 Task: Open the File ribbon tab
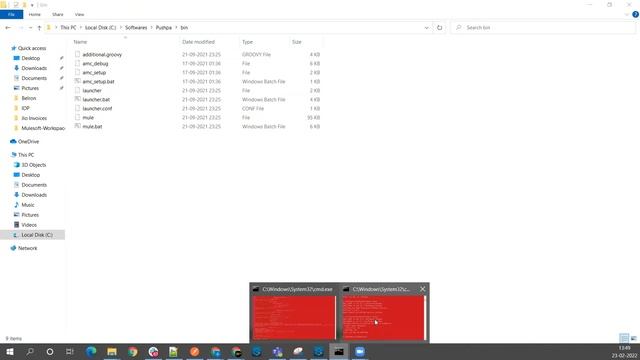[11, 14]
